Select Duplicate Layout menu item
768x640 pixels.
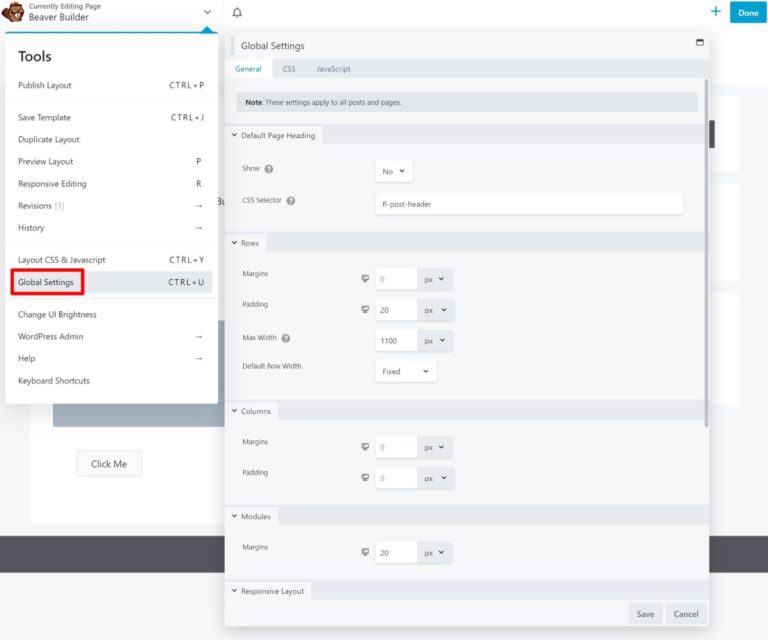(x=111, y=140)
